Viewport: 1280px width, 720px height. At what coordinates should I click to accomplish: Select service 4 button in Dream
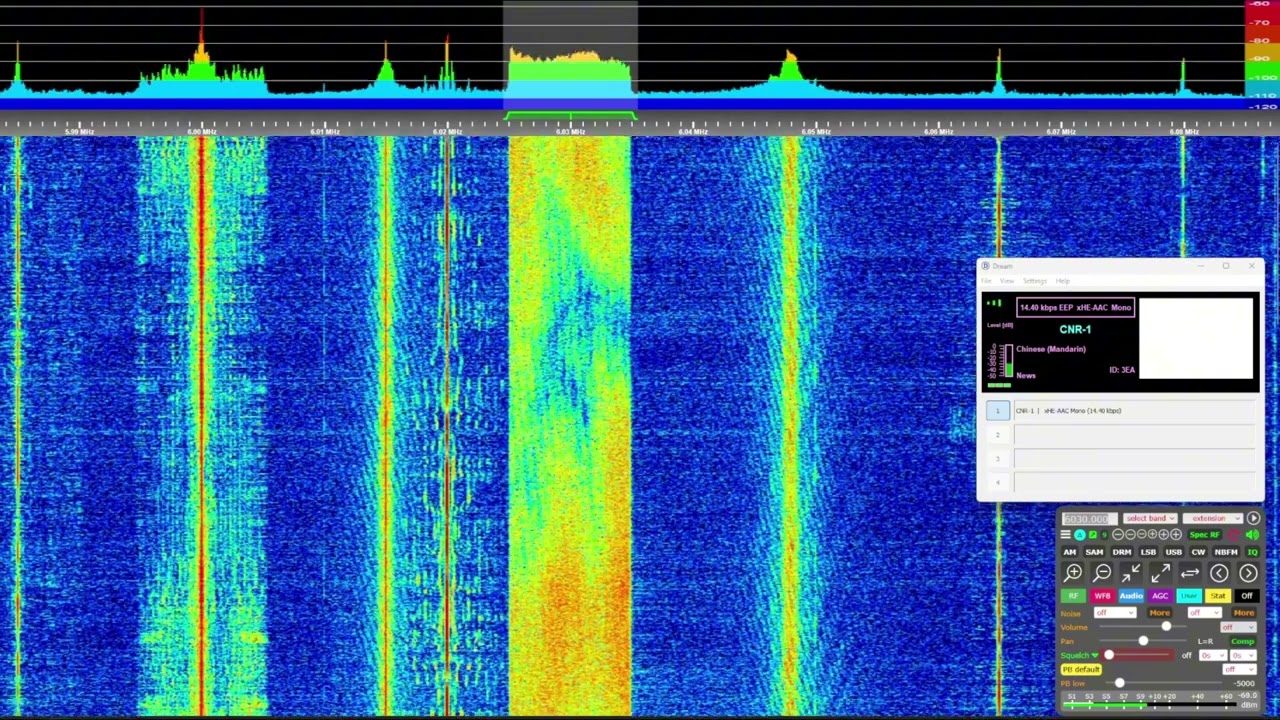tap(997, 482)
